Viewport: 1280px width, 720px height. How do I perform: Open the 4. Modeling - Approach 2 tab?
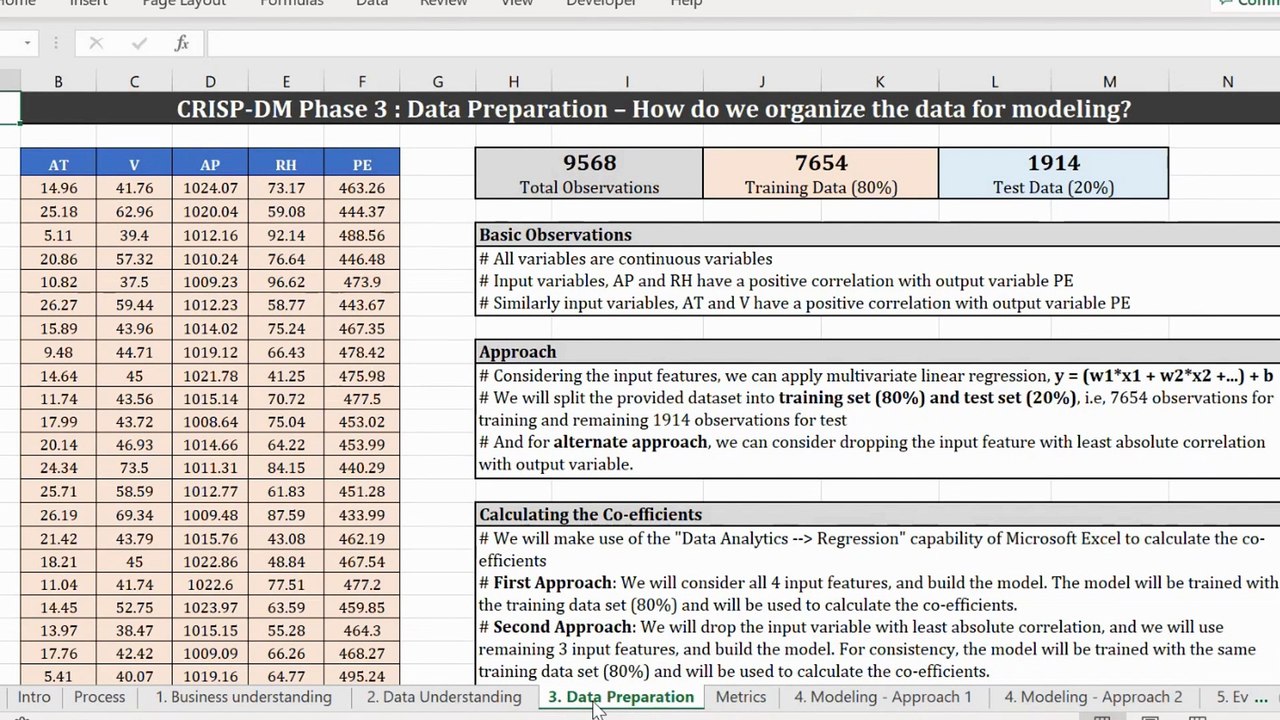point(1093,697)
